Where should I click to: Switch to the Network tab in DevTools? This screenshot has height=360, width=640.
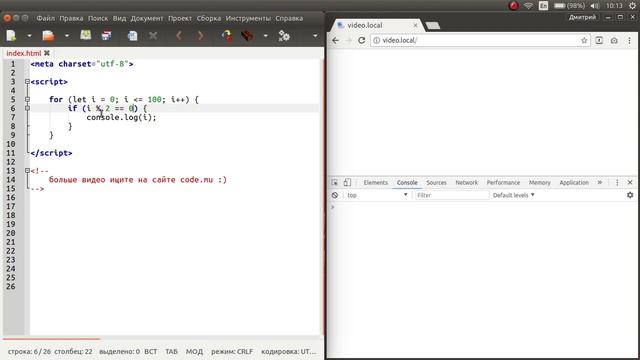pos(467,182)
